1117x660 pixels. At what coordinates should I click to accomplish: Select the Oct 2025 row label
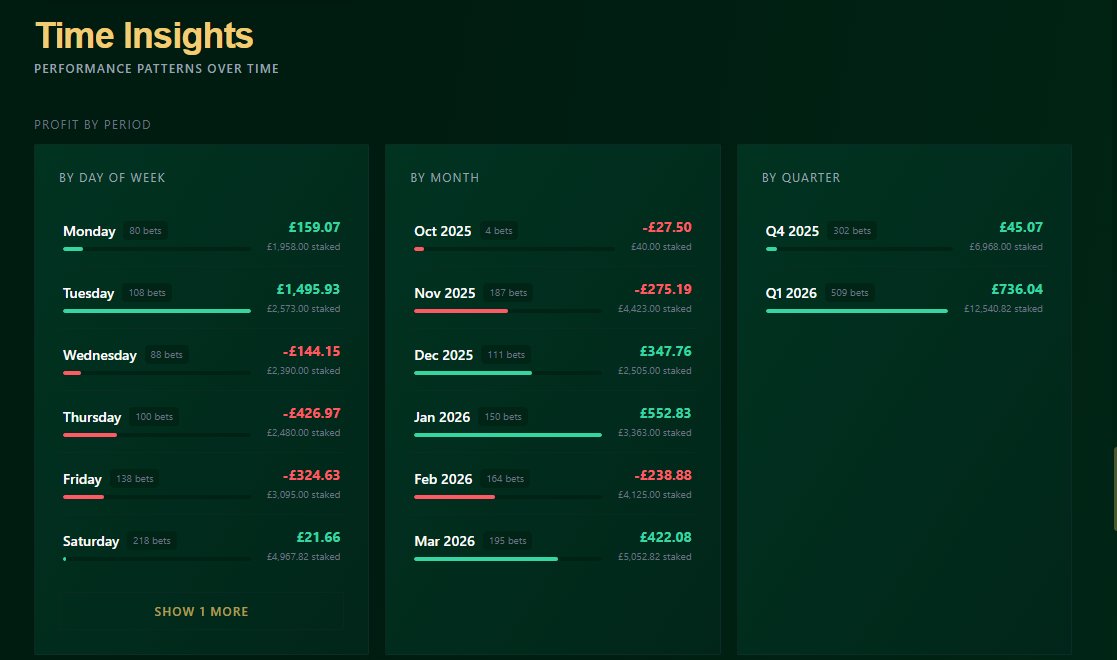442,231
